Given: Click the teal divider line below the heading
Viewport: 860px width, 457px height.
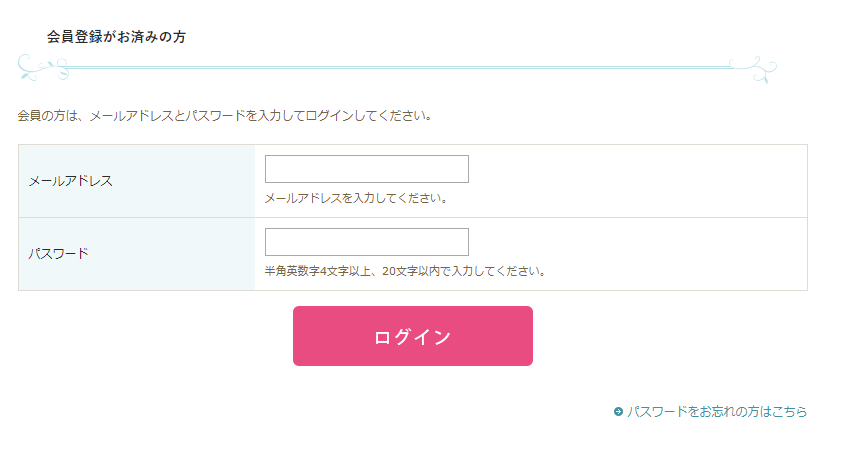Looking at the screenshot, I should (x=399, y=67).
